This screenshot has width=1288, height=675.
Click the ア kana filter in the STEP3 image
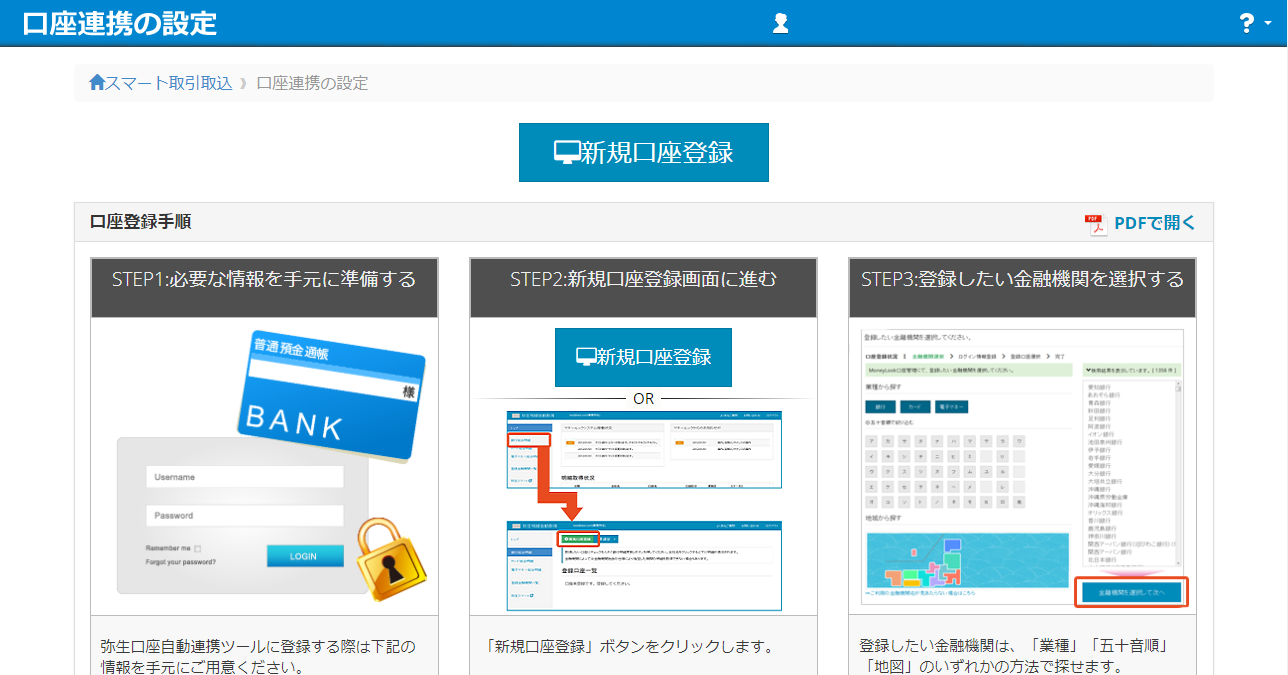(872, 440)
